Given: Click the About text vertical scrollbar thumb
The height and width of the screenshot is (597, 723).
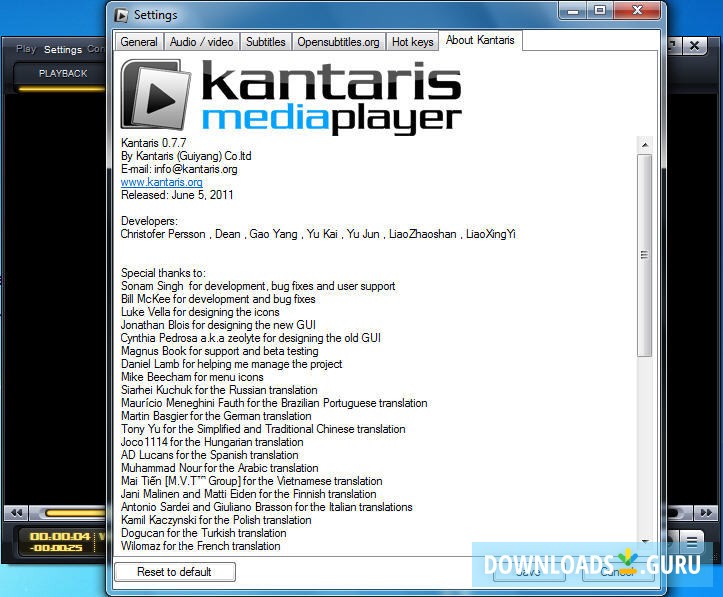Looking at the screenshot, I should point(645,255).
